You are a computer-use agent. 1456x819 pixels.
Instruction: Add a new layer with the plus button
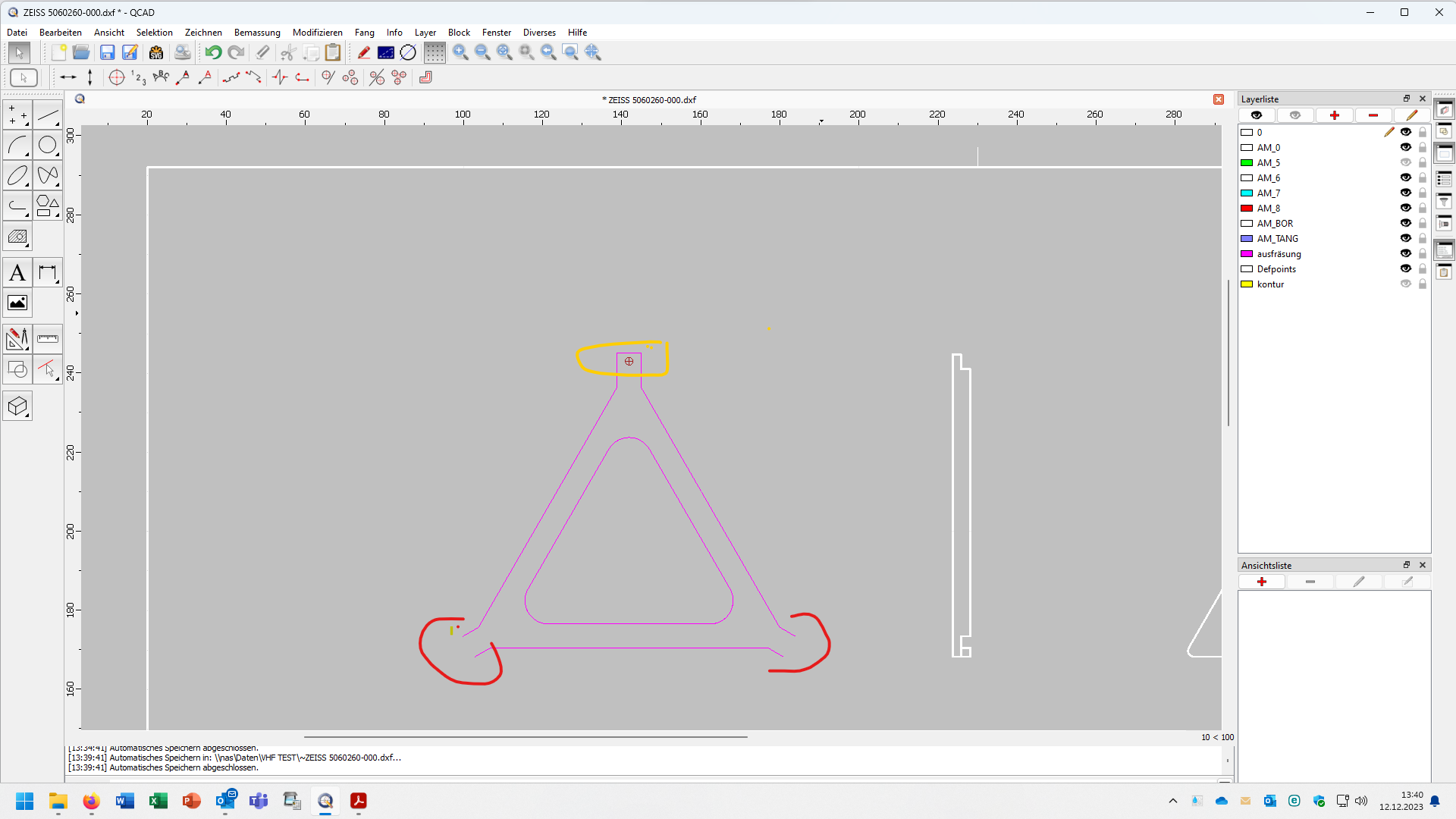tap(1335, 115)
